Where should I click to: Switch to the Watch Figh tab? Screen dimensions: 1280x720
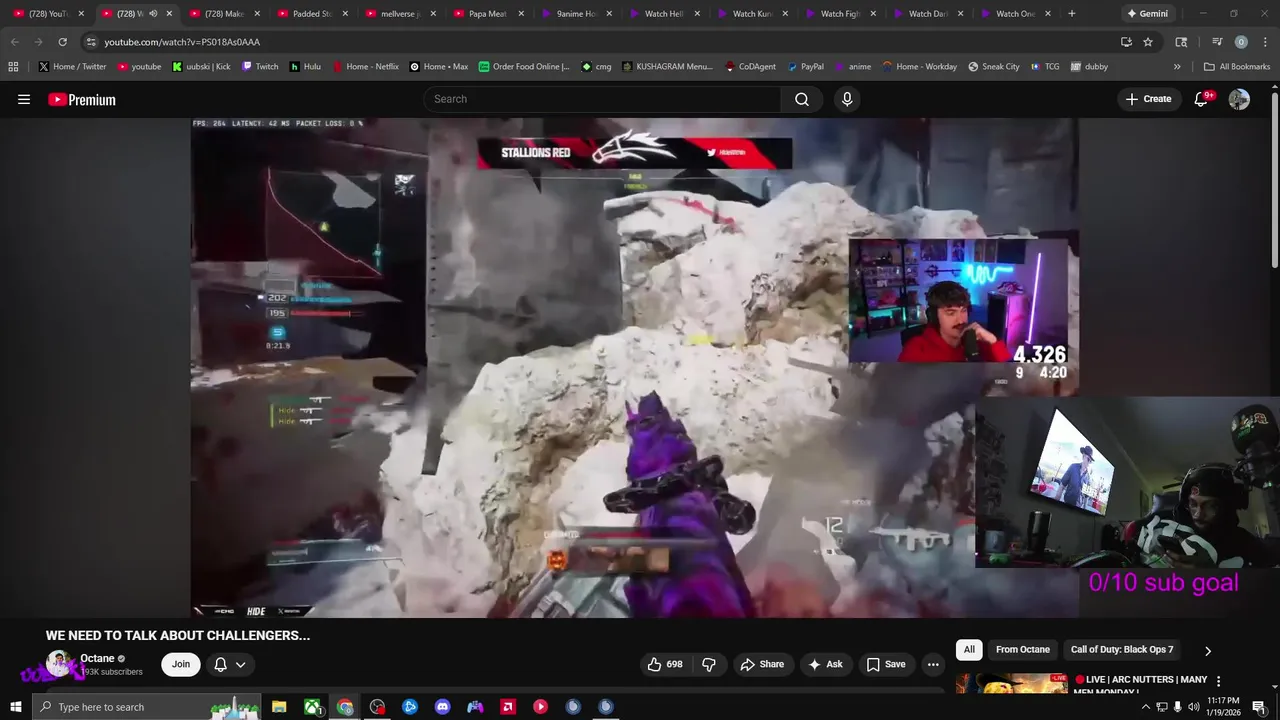[841, 14]
